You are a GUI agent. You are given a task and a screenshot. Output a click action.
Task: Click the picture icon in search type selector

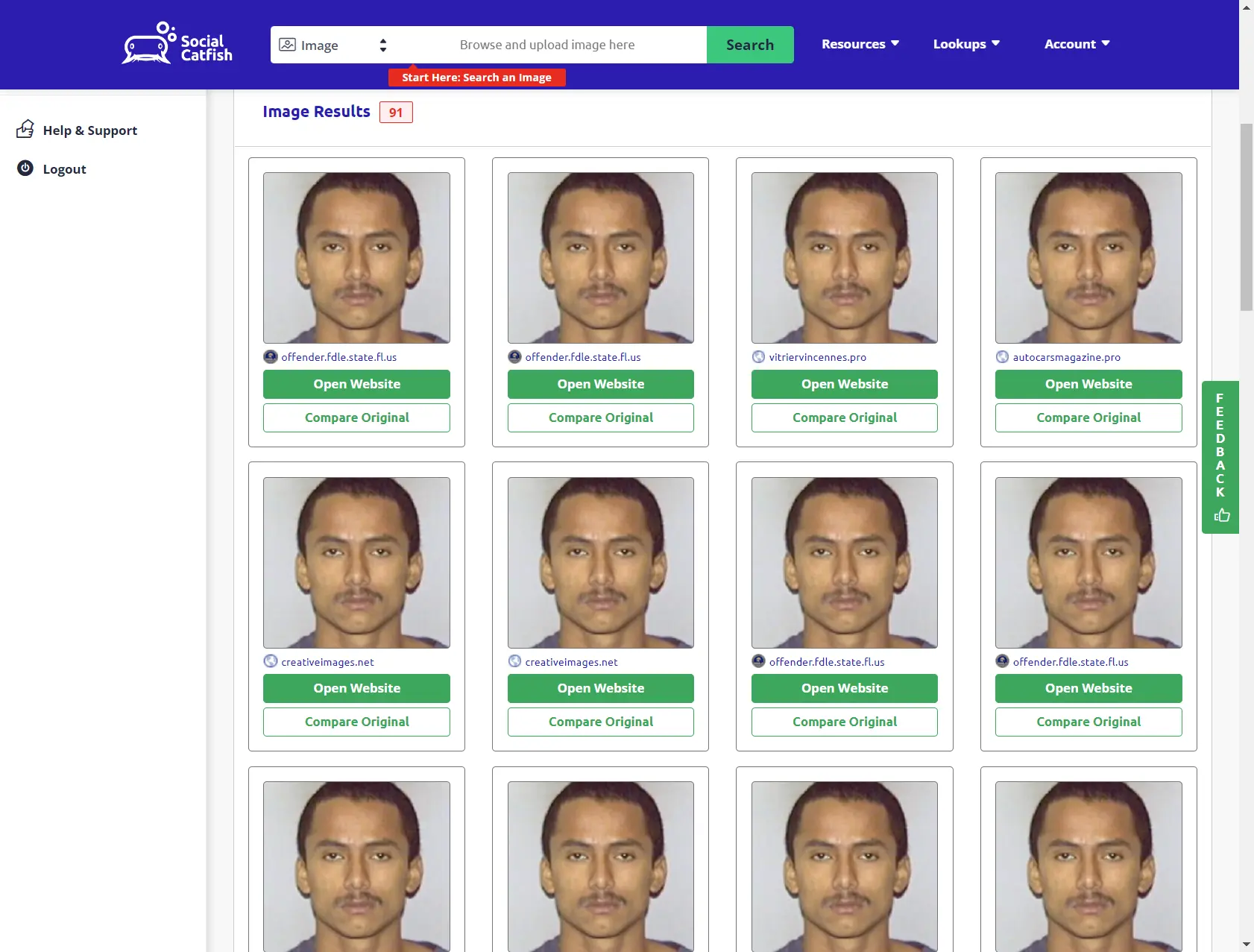[x=287, y=45]
